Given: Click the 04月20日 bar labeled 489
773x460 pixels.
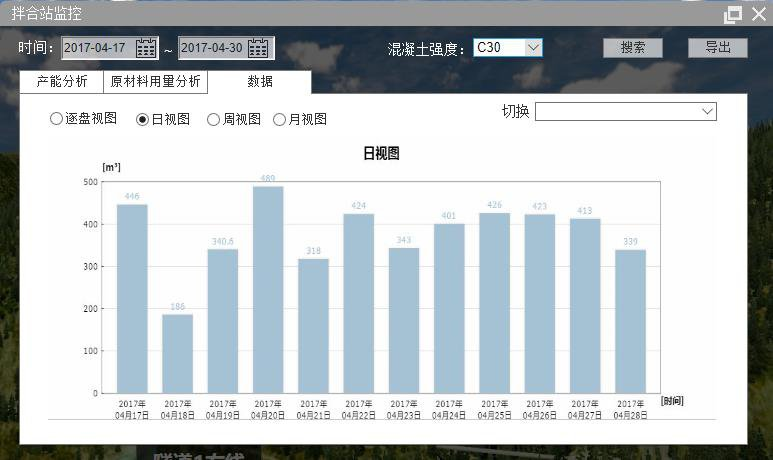Looking at the screenshot, I should pos(268,289).
